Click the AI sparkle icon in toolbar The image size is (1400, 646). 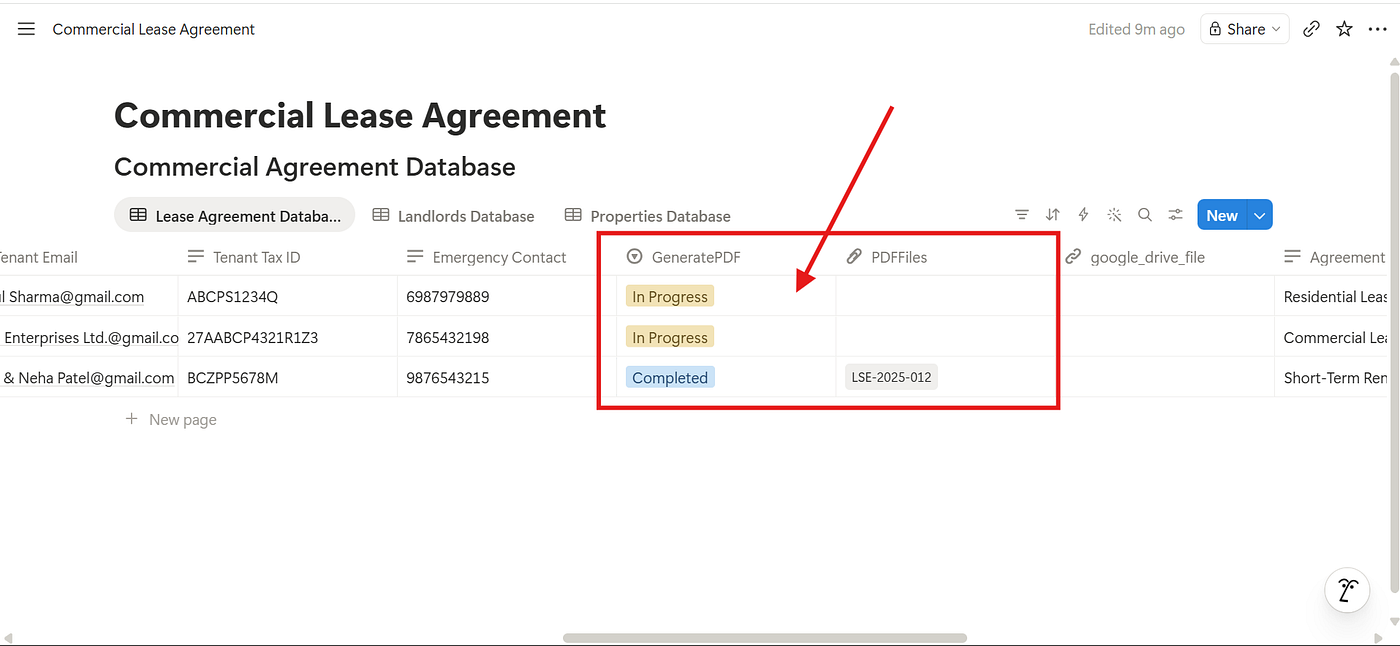coord(1114,215)
